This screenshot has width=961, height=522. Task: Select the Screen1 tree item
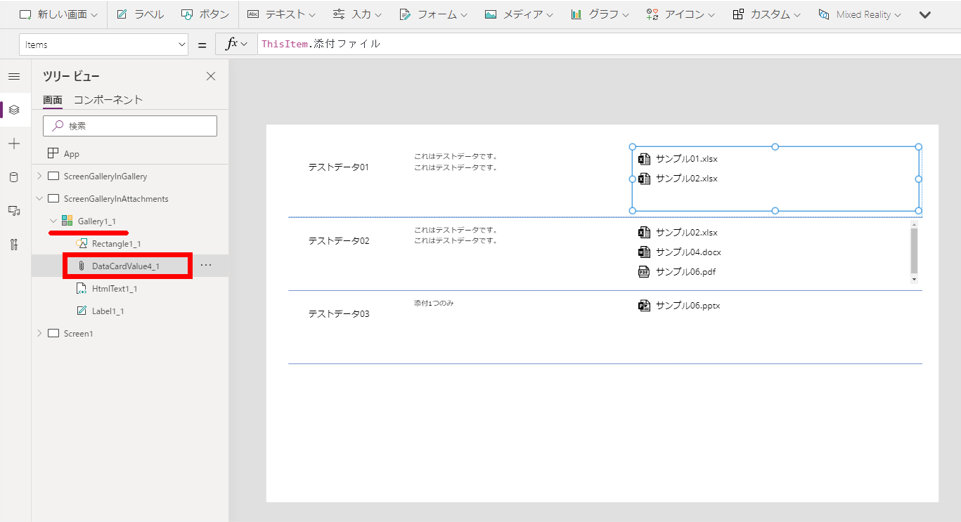tap(78, 333)
